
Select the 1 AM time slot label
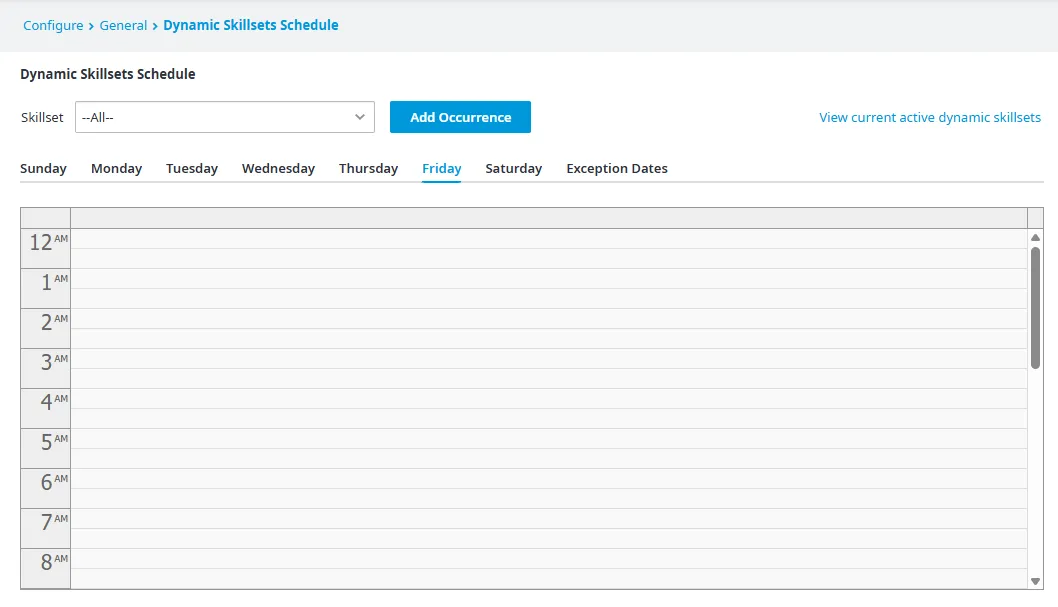point(46,289)
